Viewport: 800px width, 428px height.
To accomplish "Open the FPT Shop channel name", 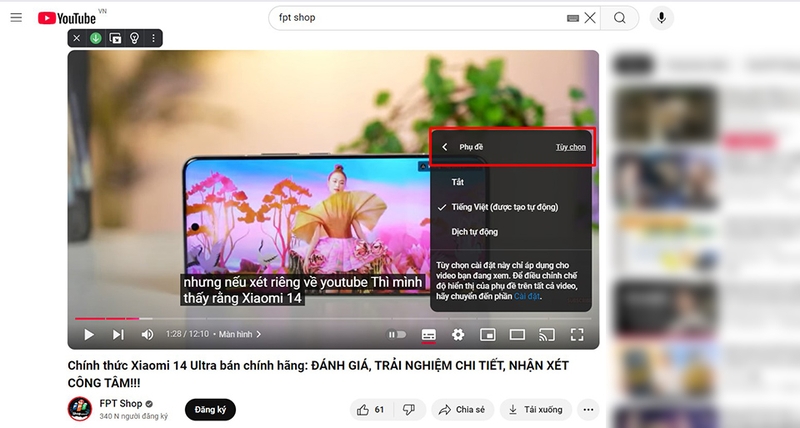I will coord(120,404).
